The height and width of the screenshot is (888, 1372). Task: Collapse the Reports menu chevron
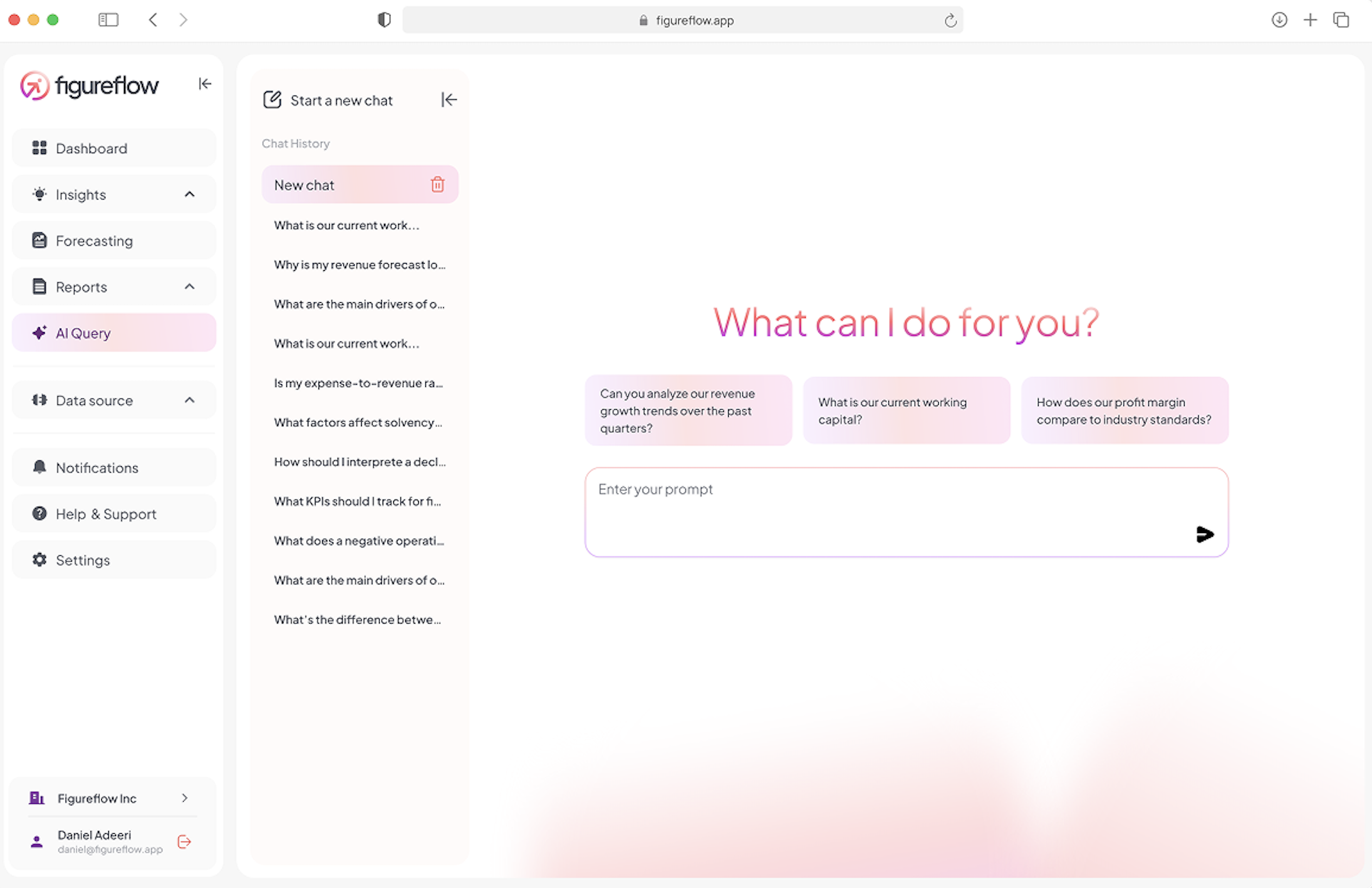(189, 286)
